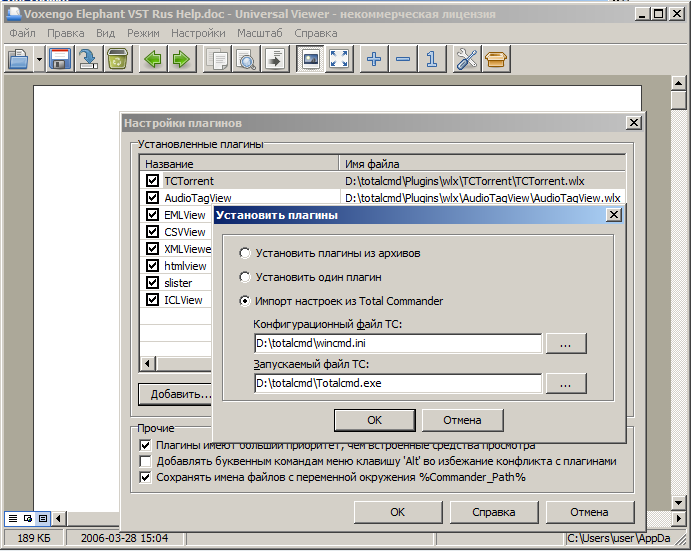The image size is (691, 551).
Task: Uncheck the AudioTagView plugin checkbox
Action: point(152,197)
